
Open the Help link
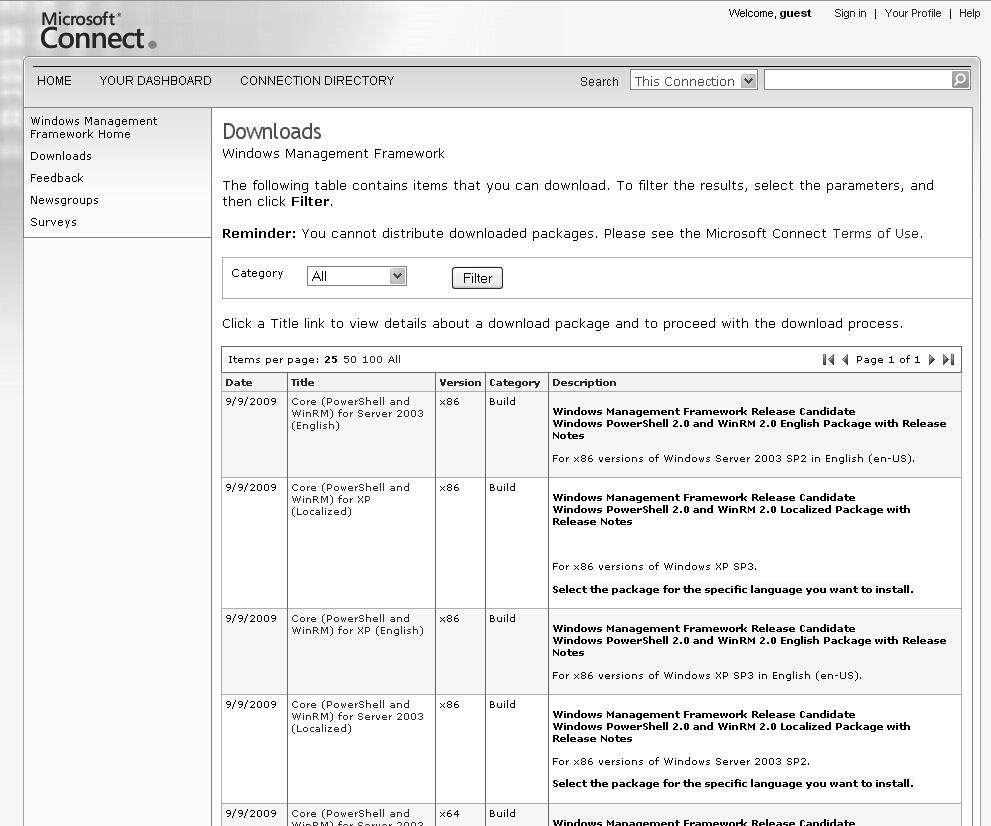click(970, 13)
